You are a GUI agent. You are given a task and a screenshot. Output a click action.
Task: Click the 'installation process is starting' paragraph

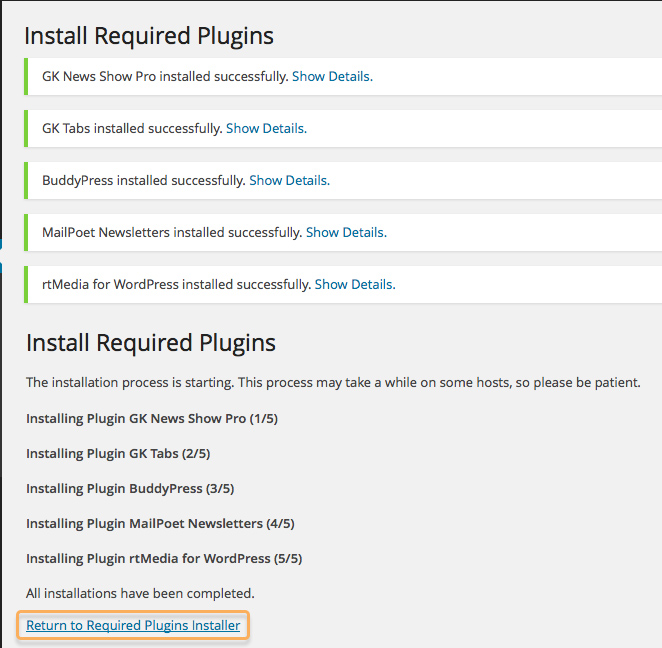[x=333, y=382]
